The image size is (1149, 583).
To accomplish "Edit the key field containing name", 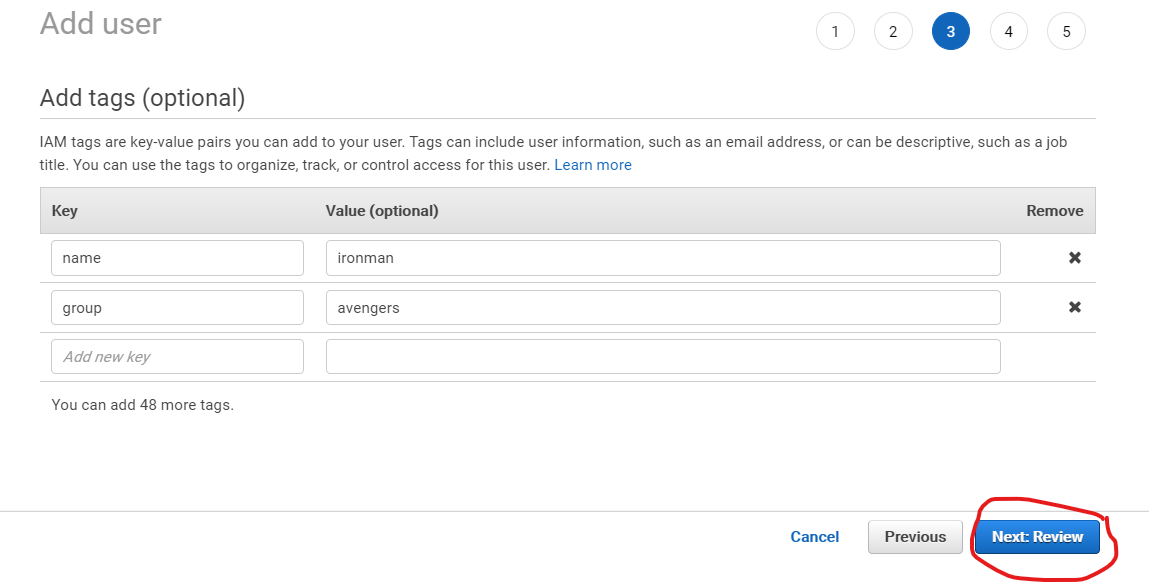I will [177, 258].
